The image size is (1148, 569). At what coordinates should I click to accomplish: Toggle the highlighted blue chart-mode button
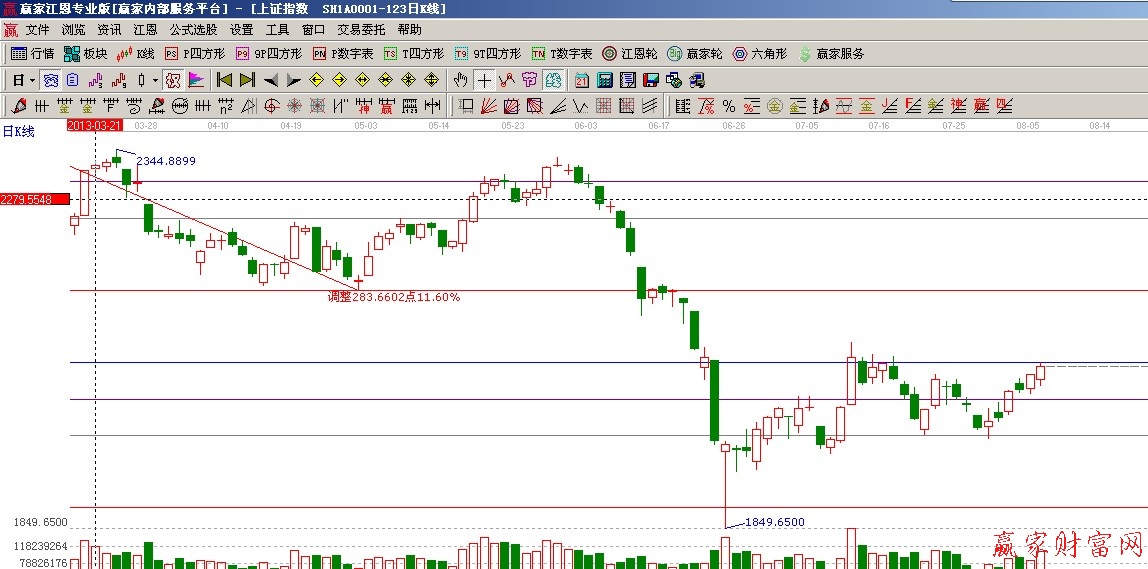click(553, 80)
